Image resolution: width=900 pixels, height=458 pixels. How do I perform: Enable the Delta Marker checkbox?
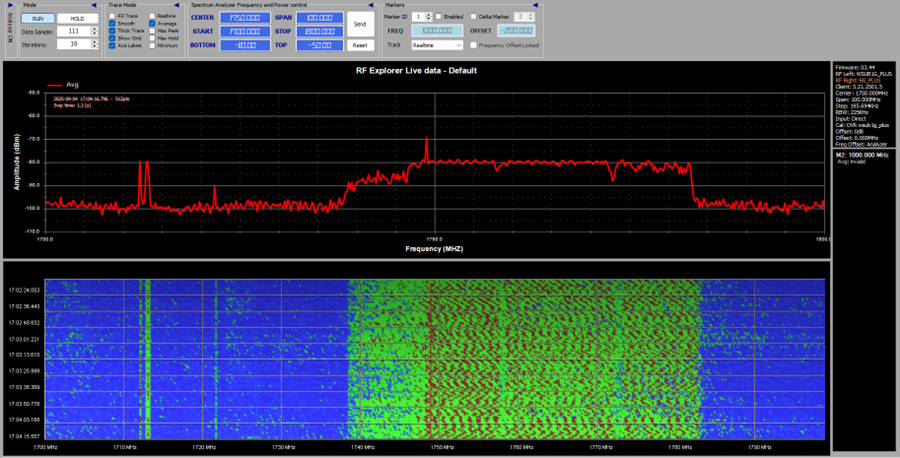pos(474,17)
